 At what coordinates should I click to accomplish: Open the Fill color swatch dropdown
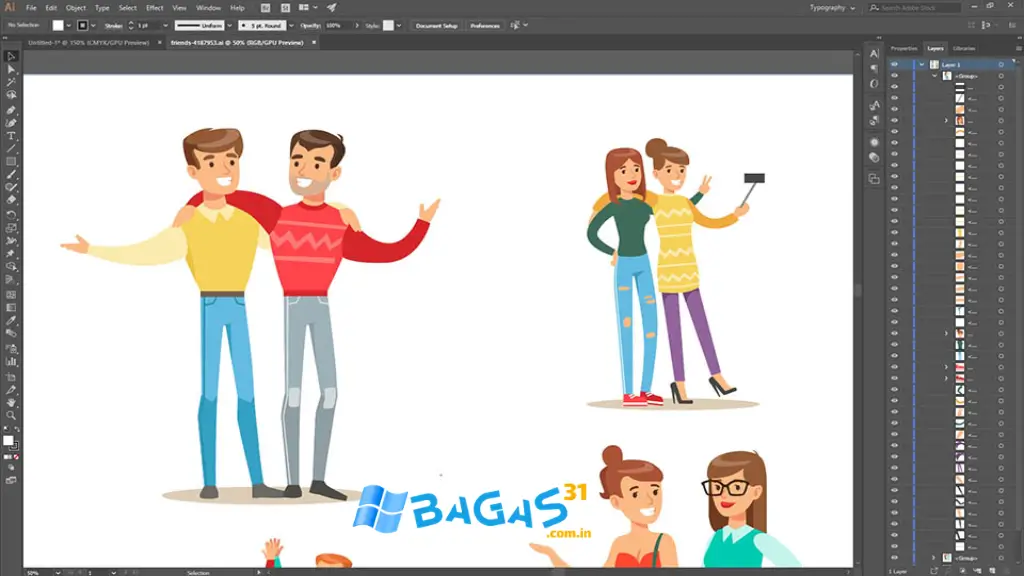(67, 25)
